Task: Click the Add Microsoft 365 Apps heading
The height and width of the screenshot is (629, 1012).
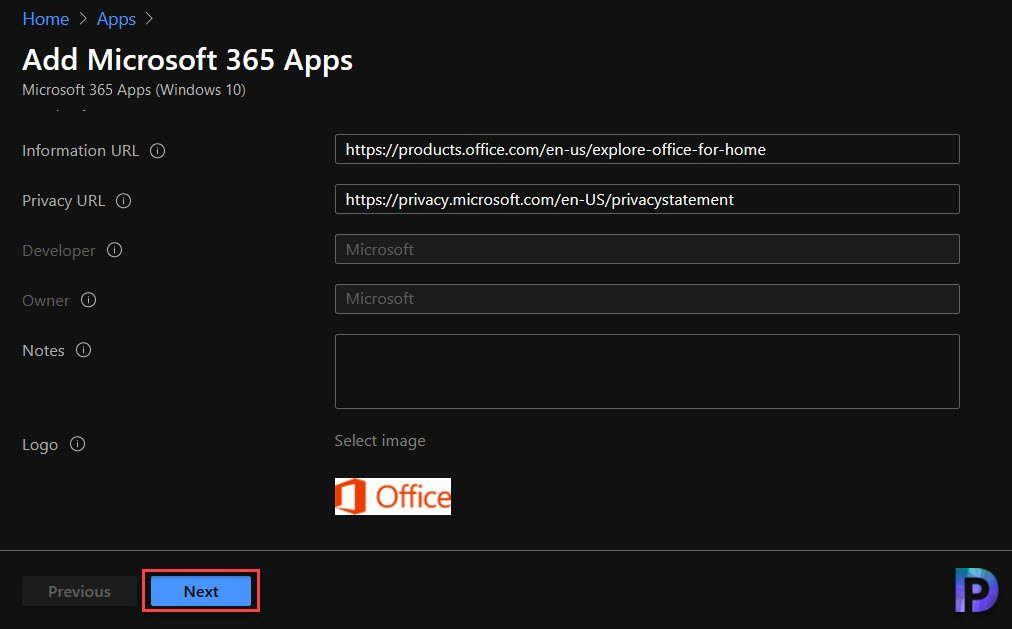Action: pyautogui.click(x=187, y=60)
